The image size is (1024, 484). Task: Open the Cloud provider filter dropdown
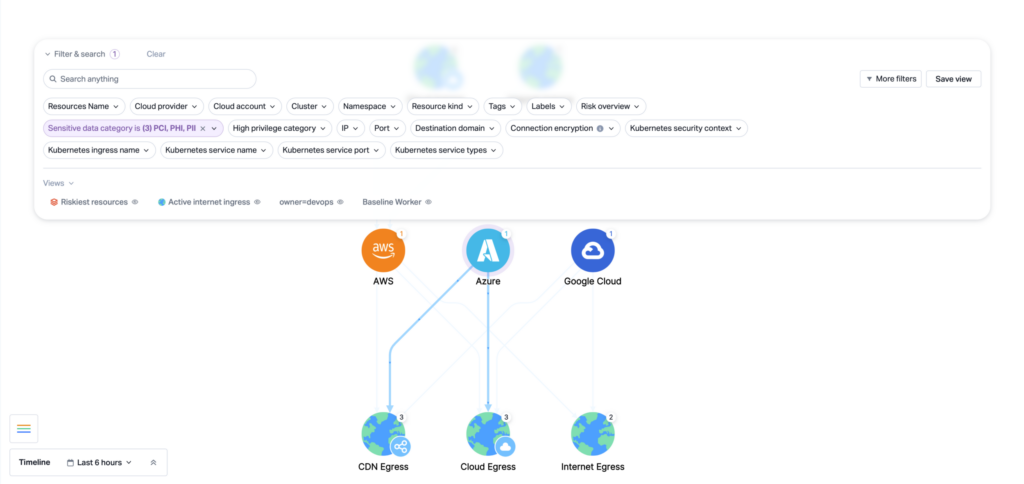(167, 106)
